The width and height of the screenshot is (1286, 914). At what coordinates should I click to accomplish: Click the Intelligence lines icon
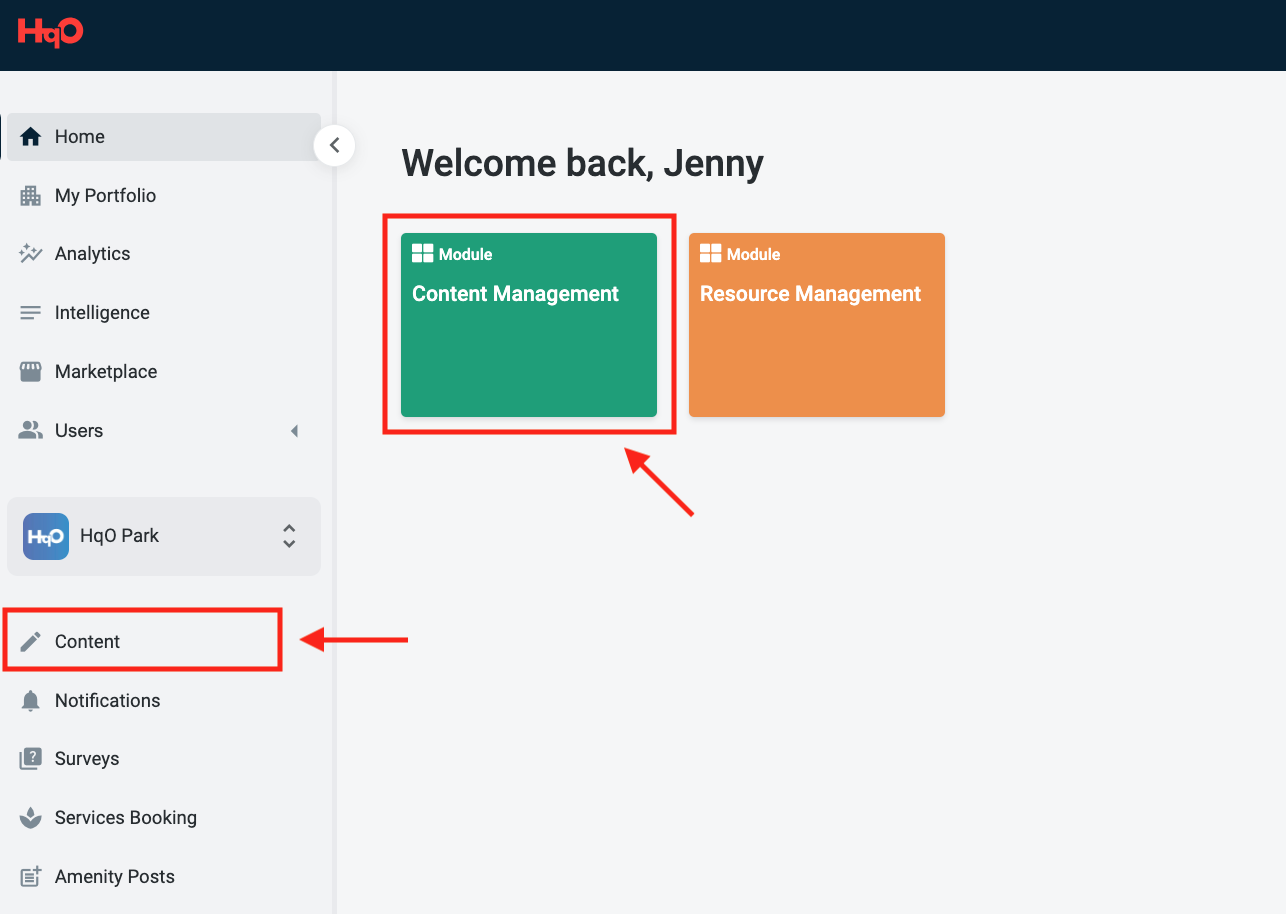31,313
